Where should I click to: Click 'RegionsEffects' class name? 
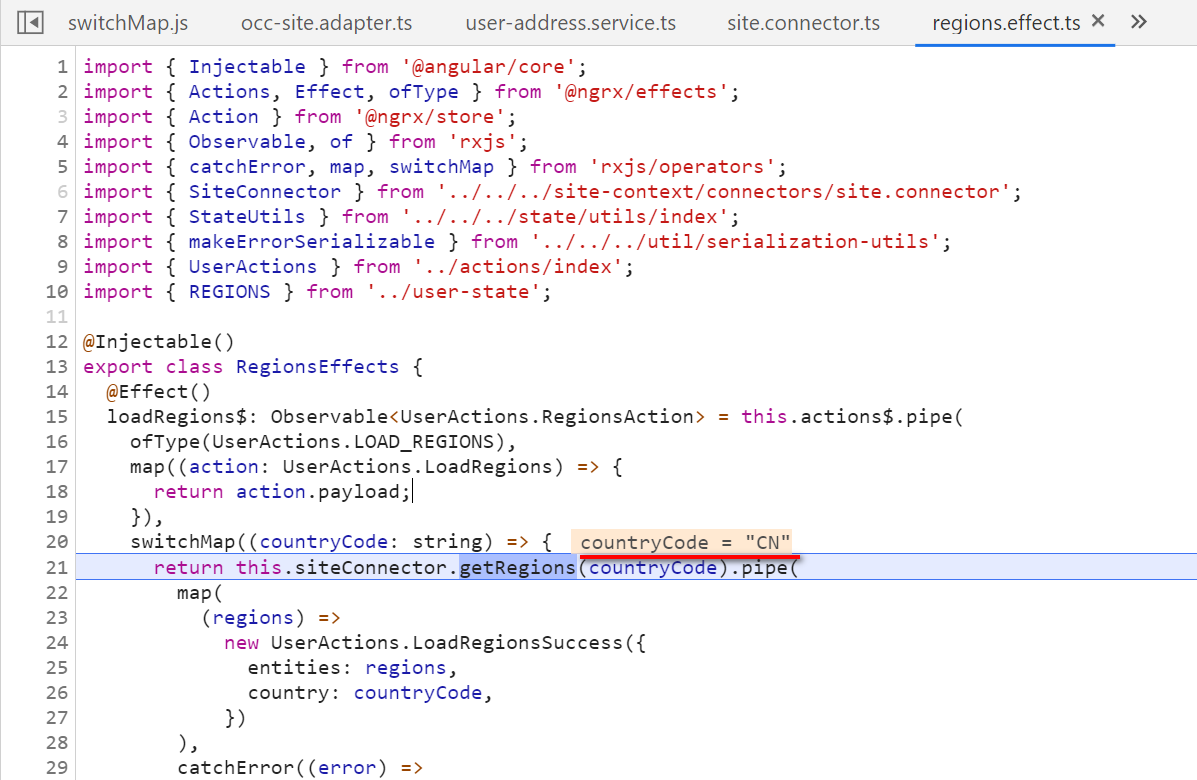[318, 366]
